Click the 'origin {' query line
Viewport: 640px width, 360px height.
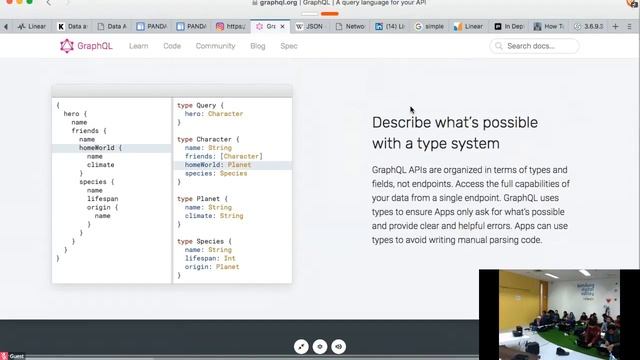pyautogui.click(x=102, y=207)
